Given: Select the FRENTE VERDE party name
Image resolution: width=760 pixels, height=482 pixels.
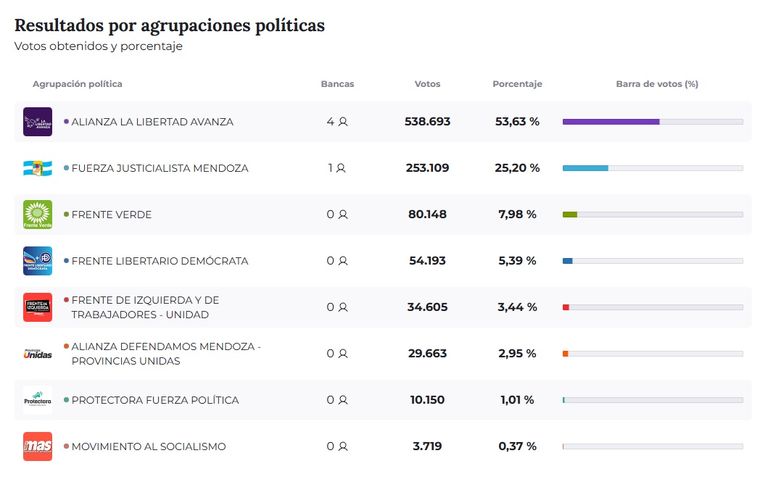Looking at the screenshot, I should click(x=111, y=214).
